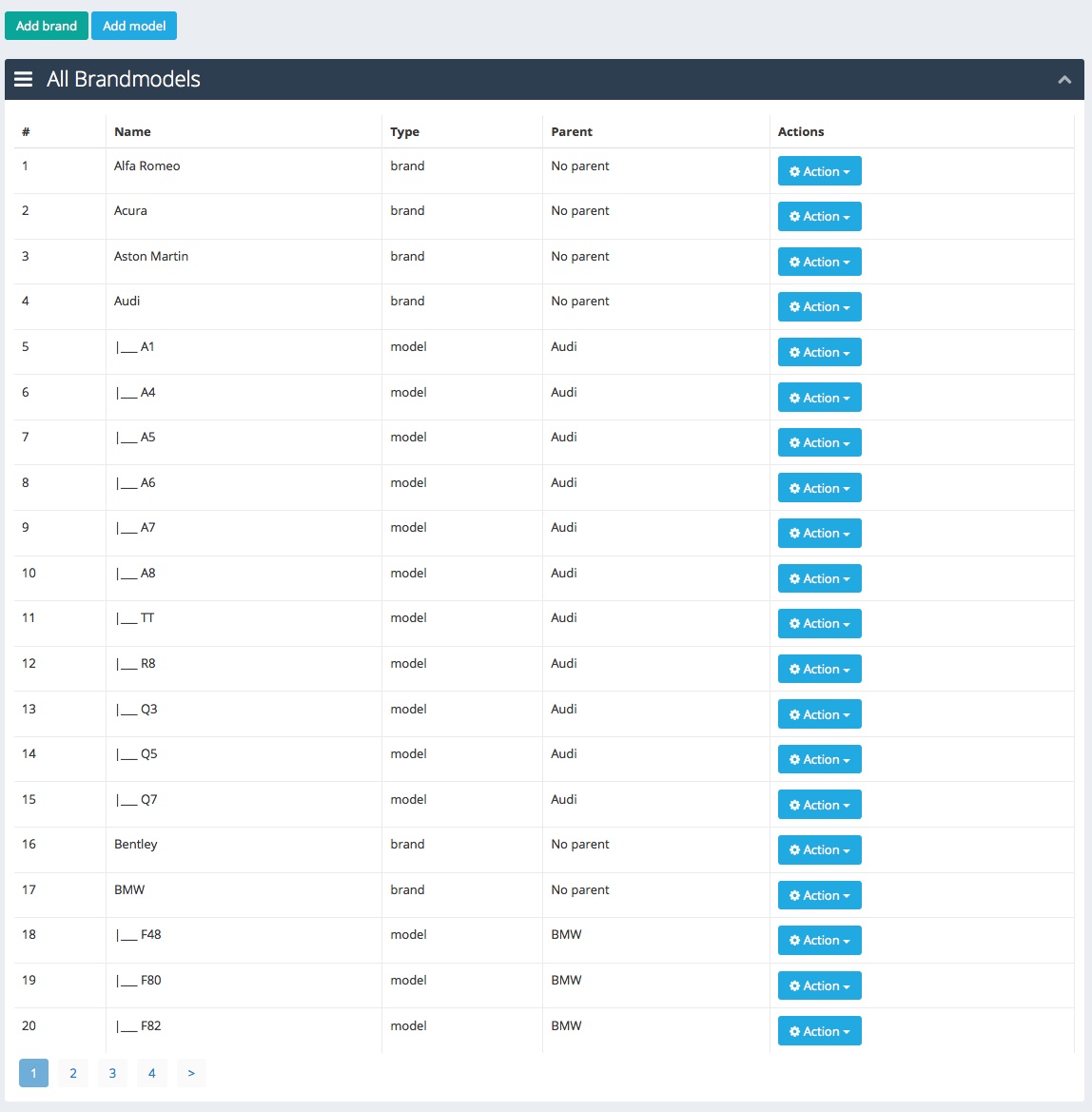
Task: Click the next page arrow
Action: click(191, 1073)
